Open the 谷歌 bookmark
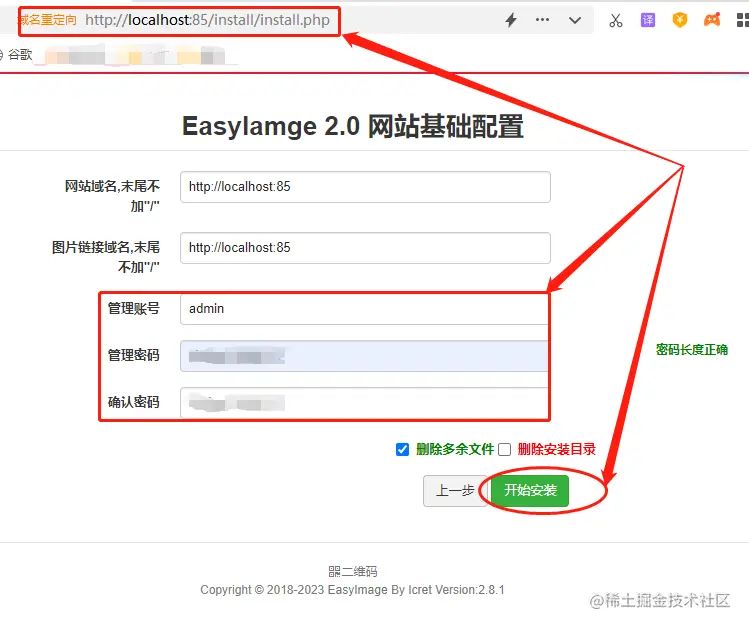Image resolution: width=749 pixels, height=628 pixels. coord(16,55)
